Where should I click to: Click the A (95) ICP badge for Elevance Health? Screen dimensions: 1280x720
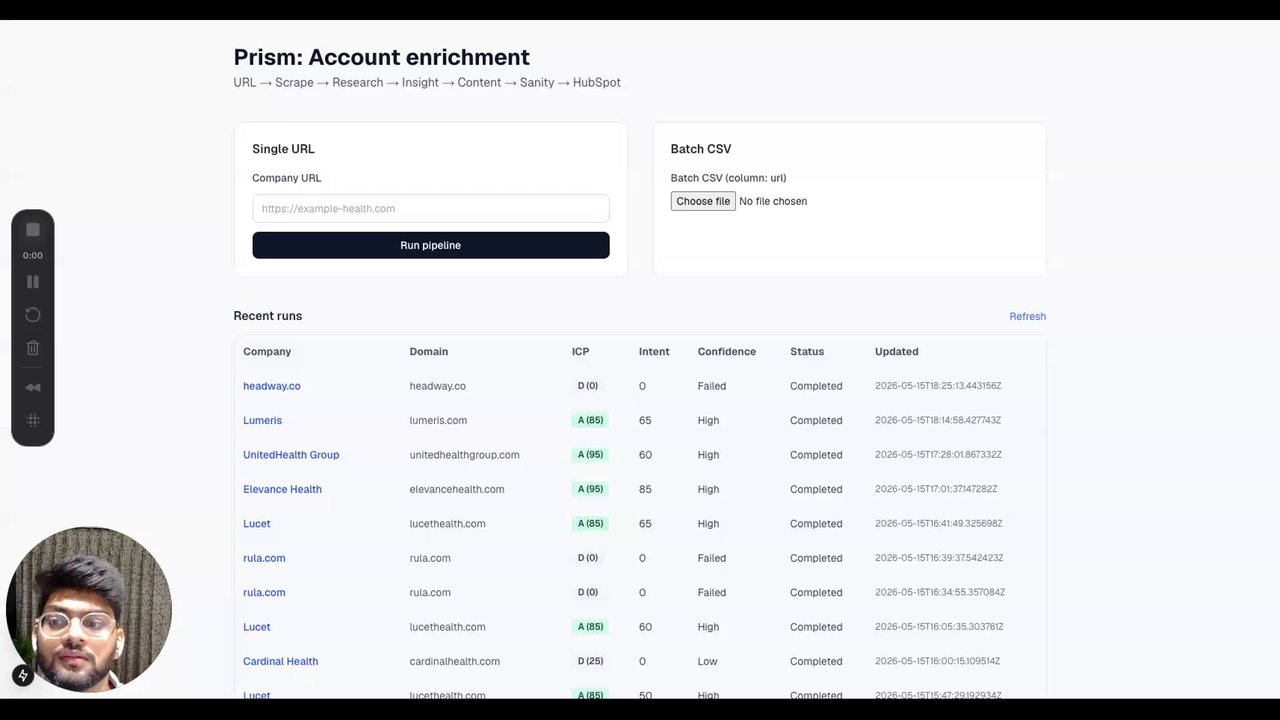click(x=590, y=489)
